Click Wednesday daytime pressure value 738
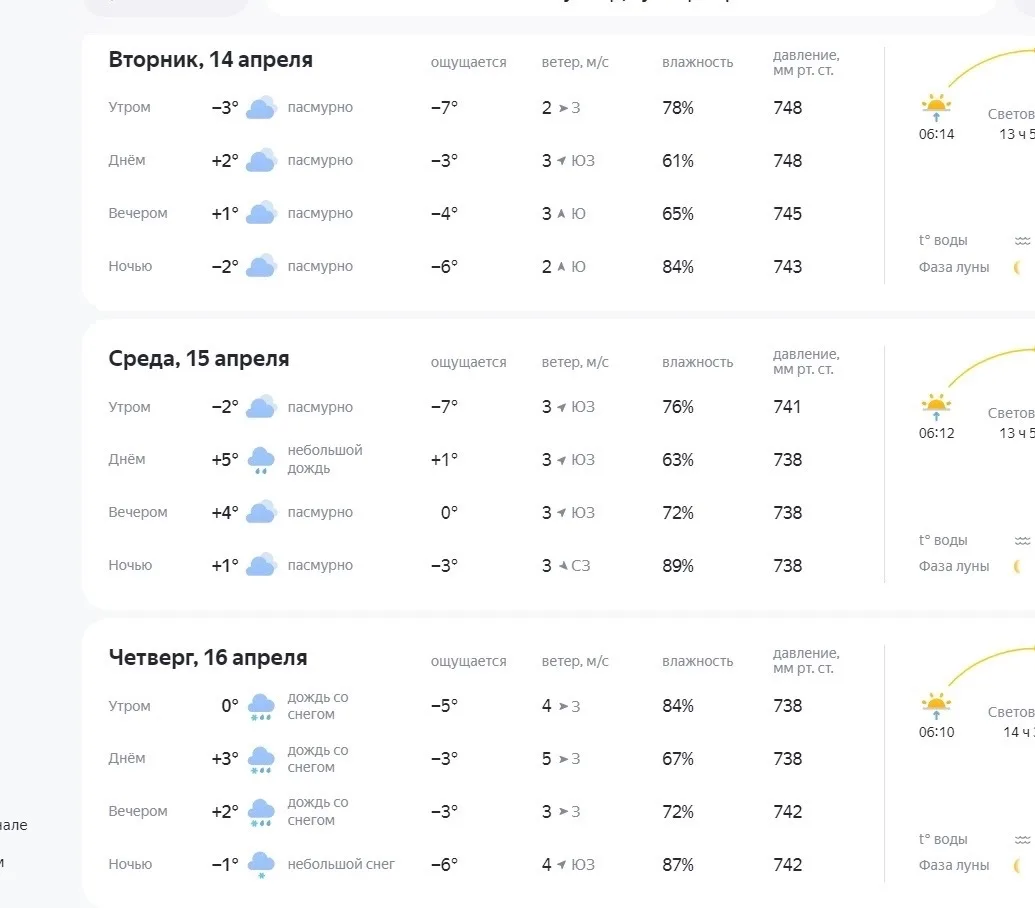This screenshot has height=908, width=1035. click(787, 460)
